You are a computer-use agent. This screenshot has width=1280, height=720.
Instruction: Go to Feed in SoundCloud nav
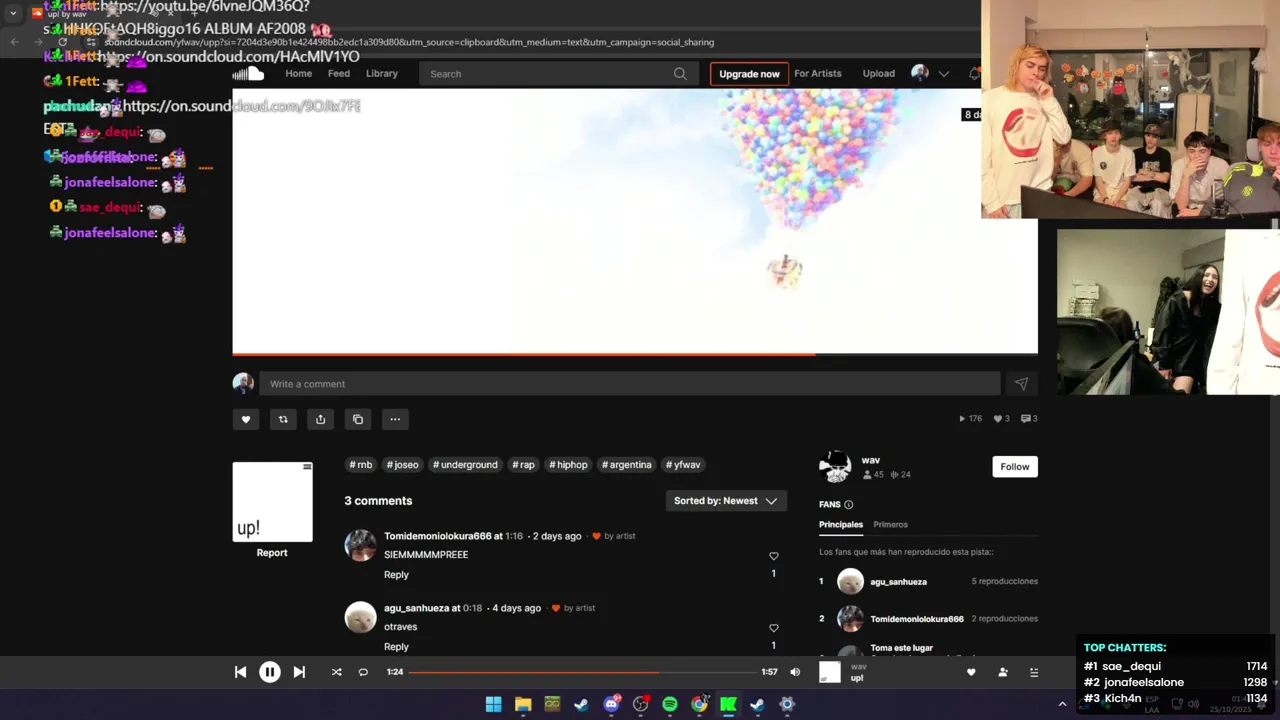click(x=339, y=74)
